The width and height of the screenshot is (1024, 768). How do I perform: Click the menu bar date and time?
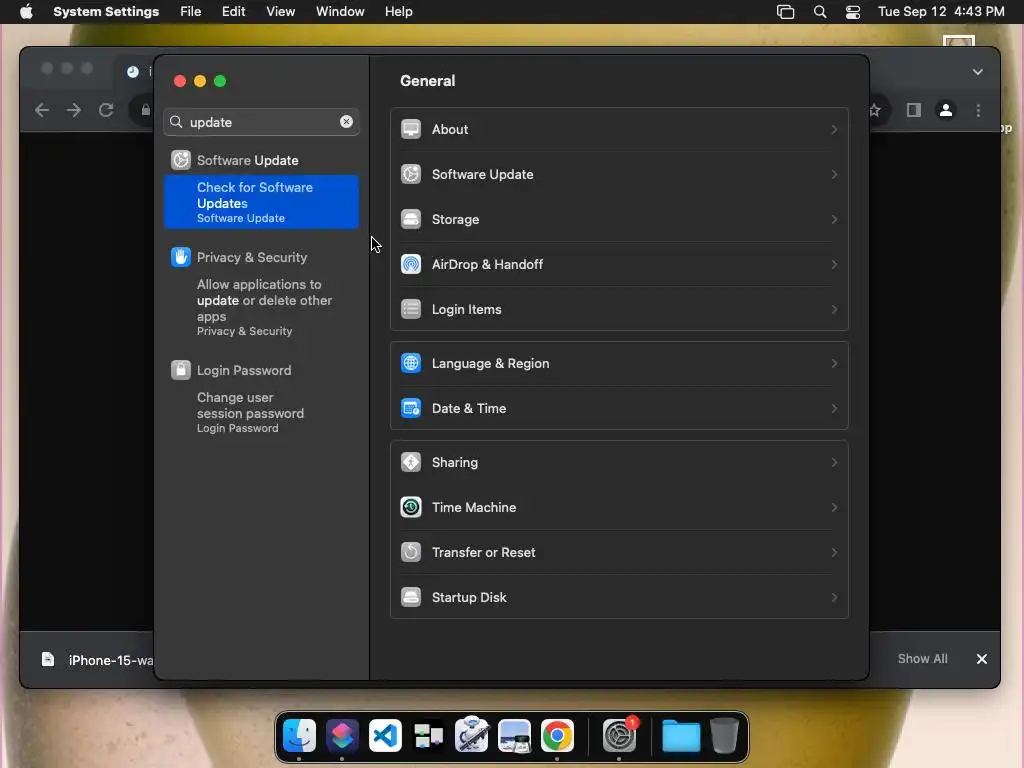pyautogui.click(x=941, y=12)
